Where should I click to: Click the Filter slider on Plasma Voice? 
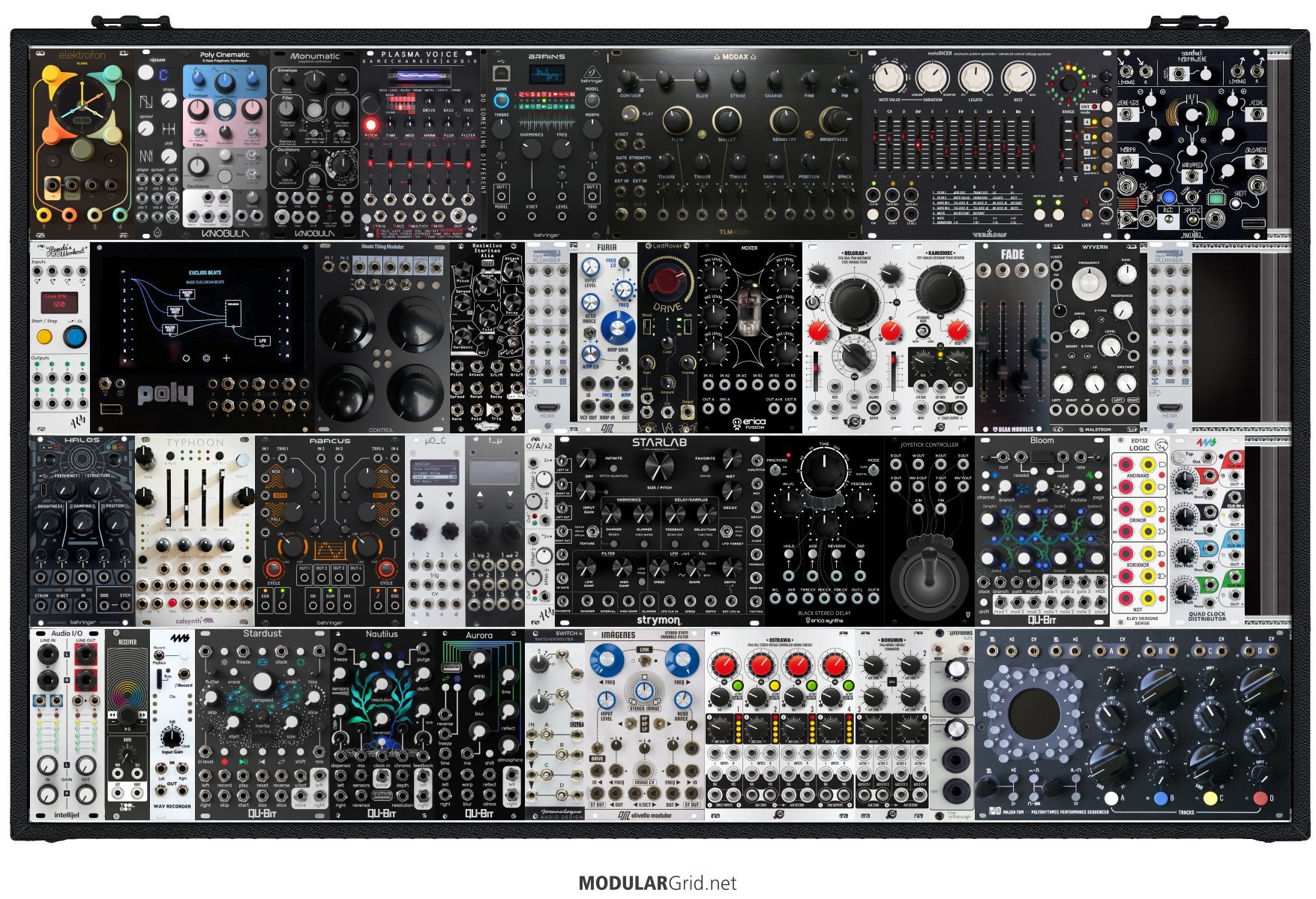[x=468, y=164]
